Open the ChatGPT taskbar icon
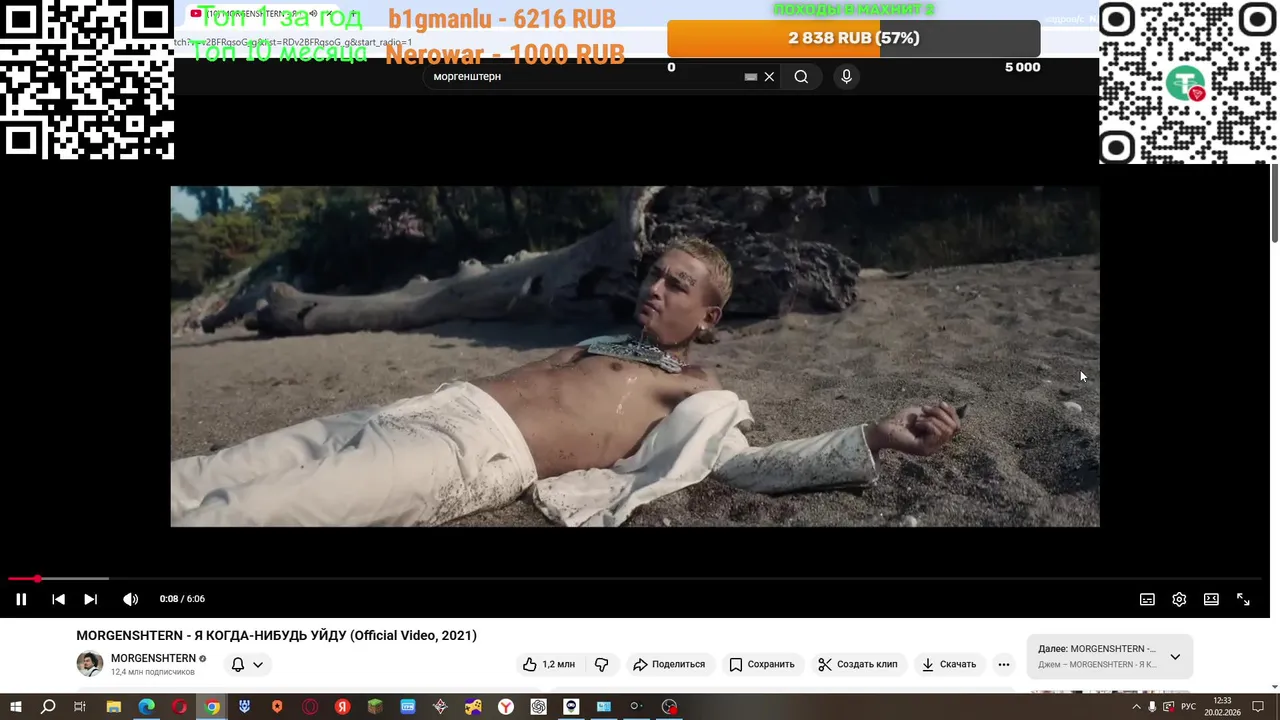Viewport: 1280px width, 720px height. pos(538,707)
